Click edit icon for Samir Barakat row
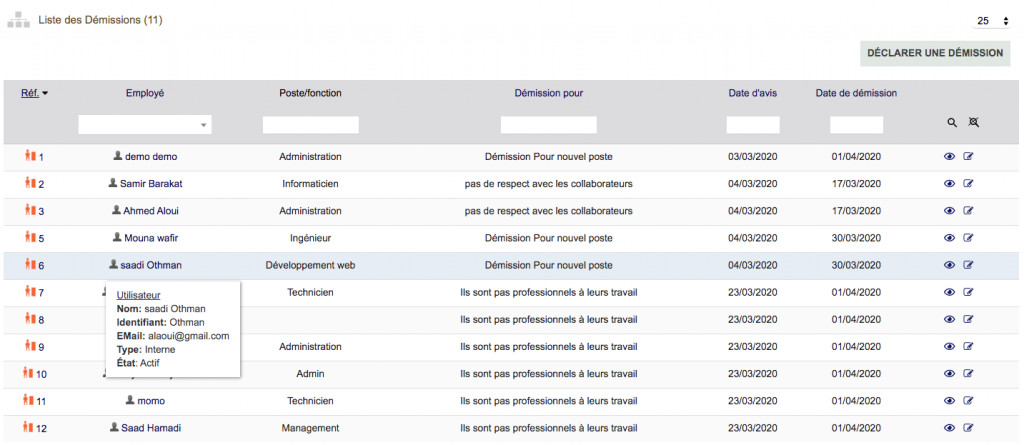 (968, 184)
